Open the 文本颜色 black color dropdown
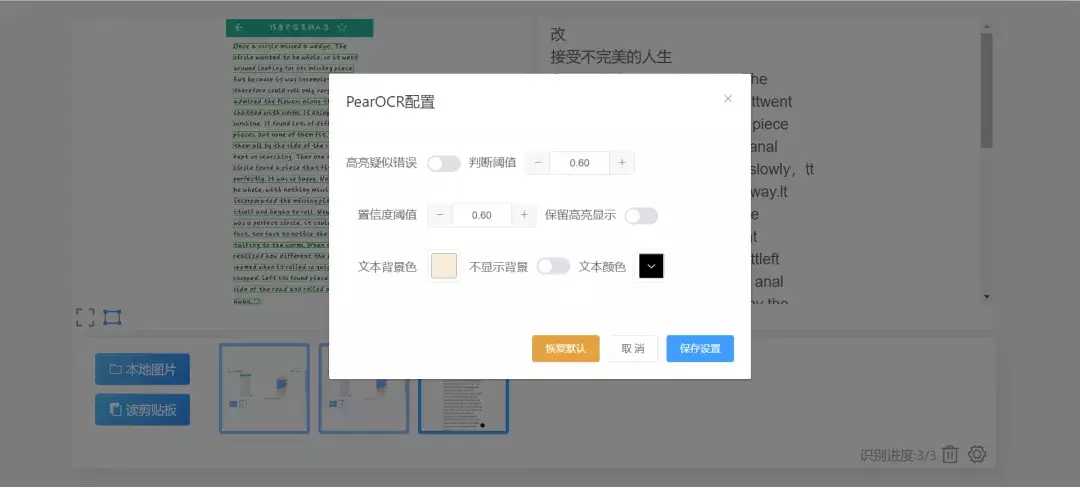The image size is (1080, 487). [651, 266]
